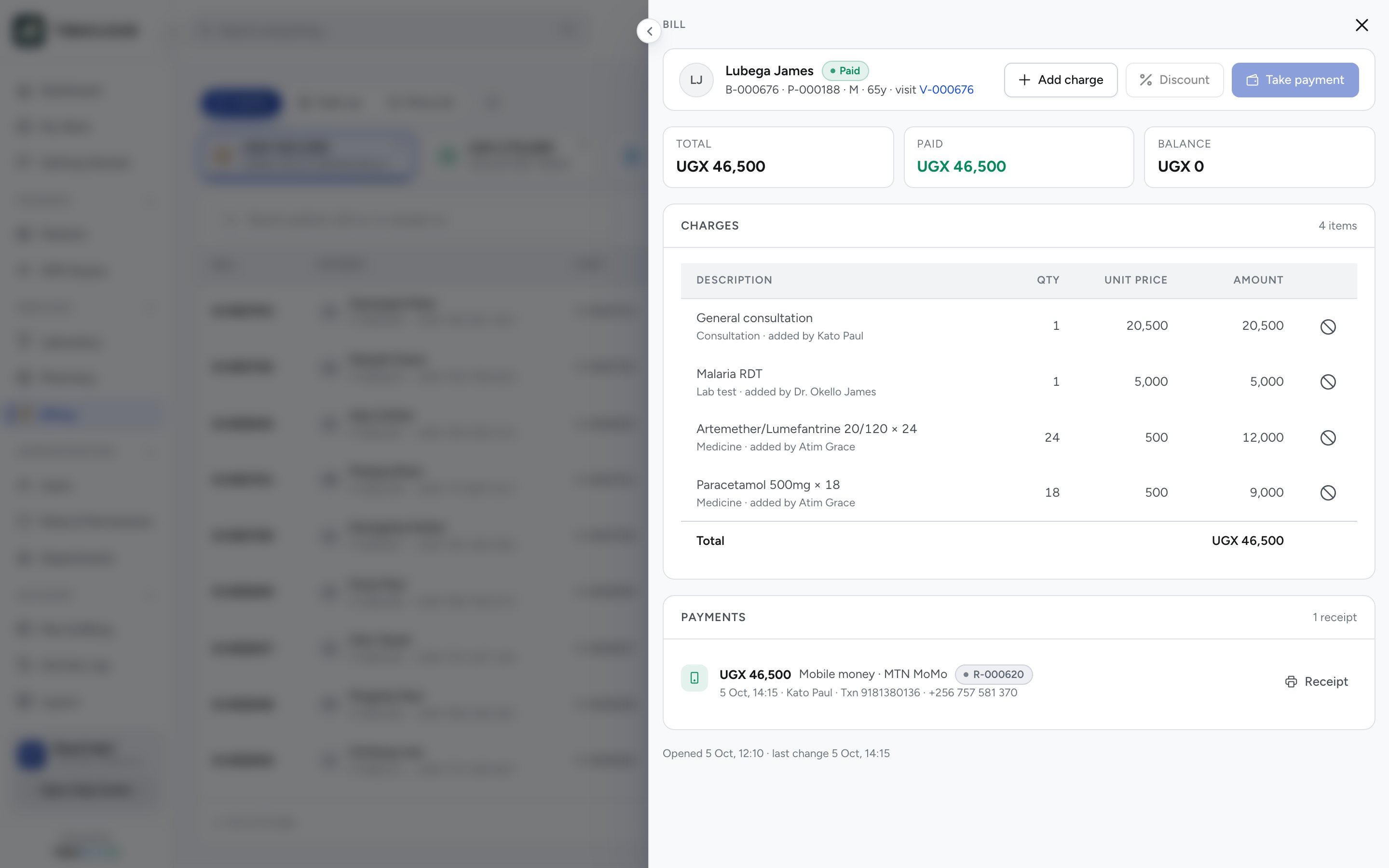This screenshot has height=868, width=1389.
Task: Click the Add charge button
Action: (1060, 80)
